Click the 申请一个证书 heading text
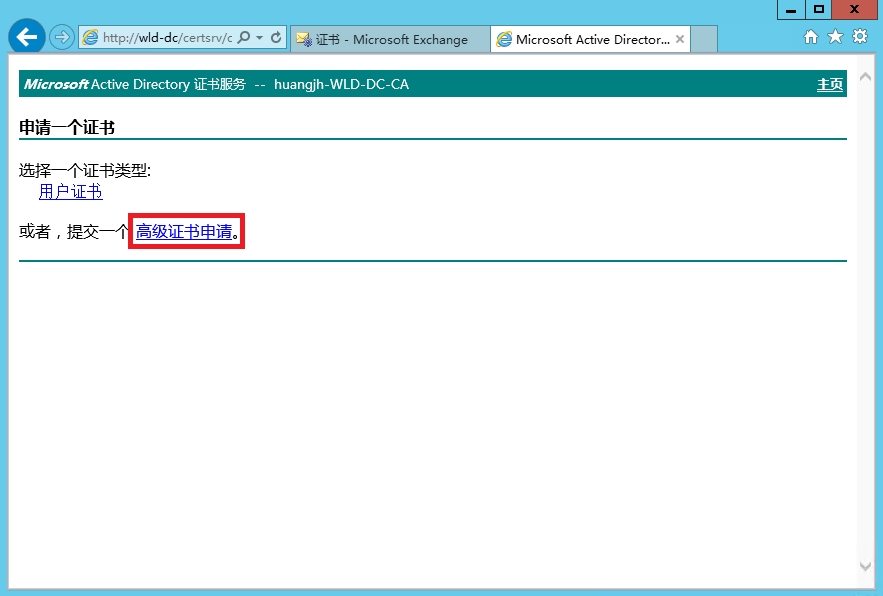Viewport: 883px width, 596px height. pos(67,127)
